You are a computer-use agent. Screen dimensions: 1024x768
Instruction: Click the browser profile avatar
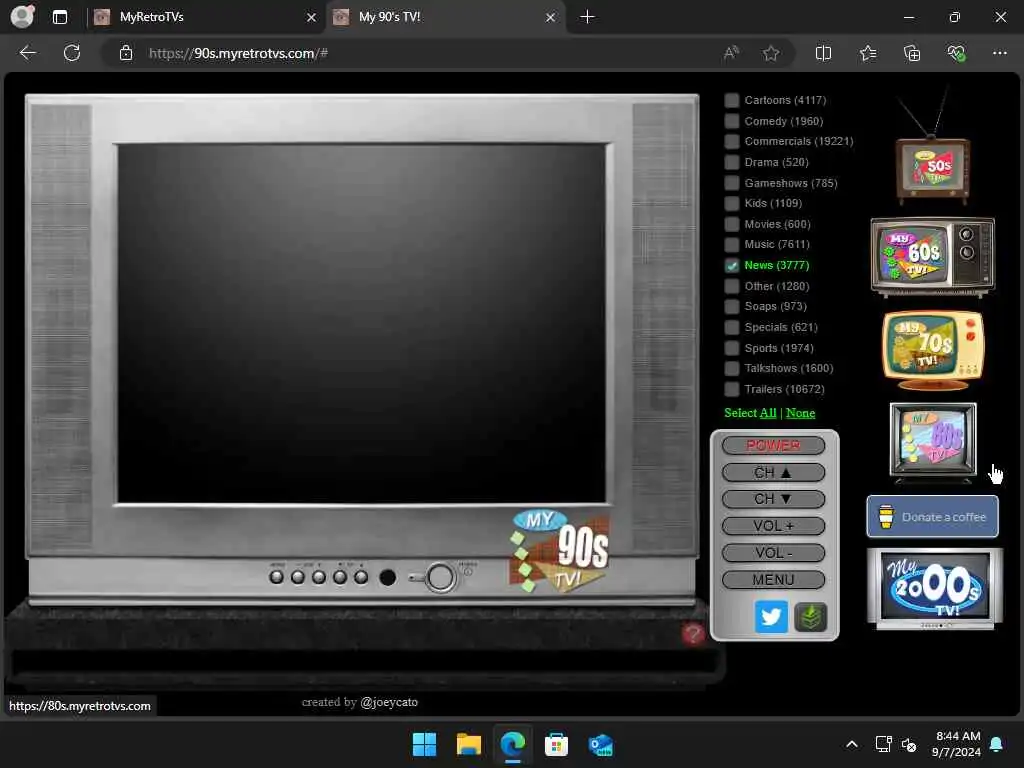pos(22,17)
